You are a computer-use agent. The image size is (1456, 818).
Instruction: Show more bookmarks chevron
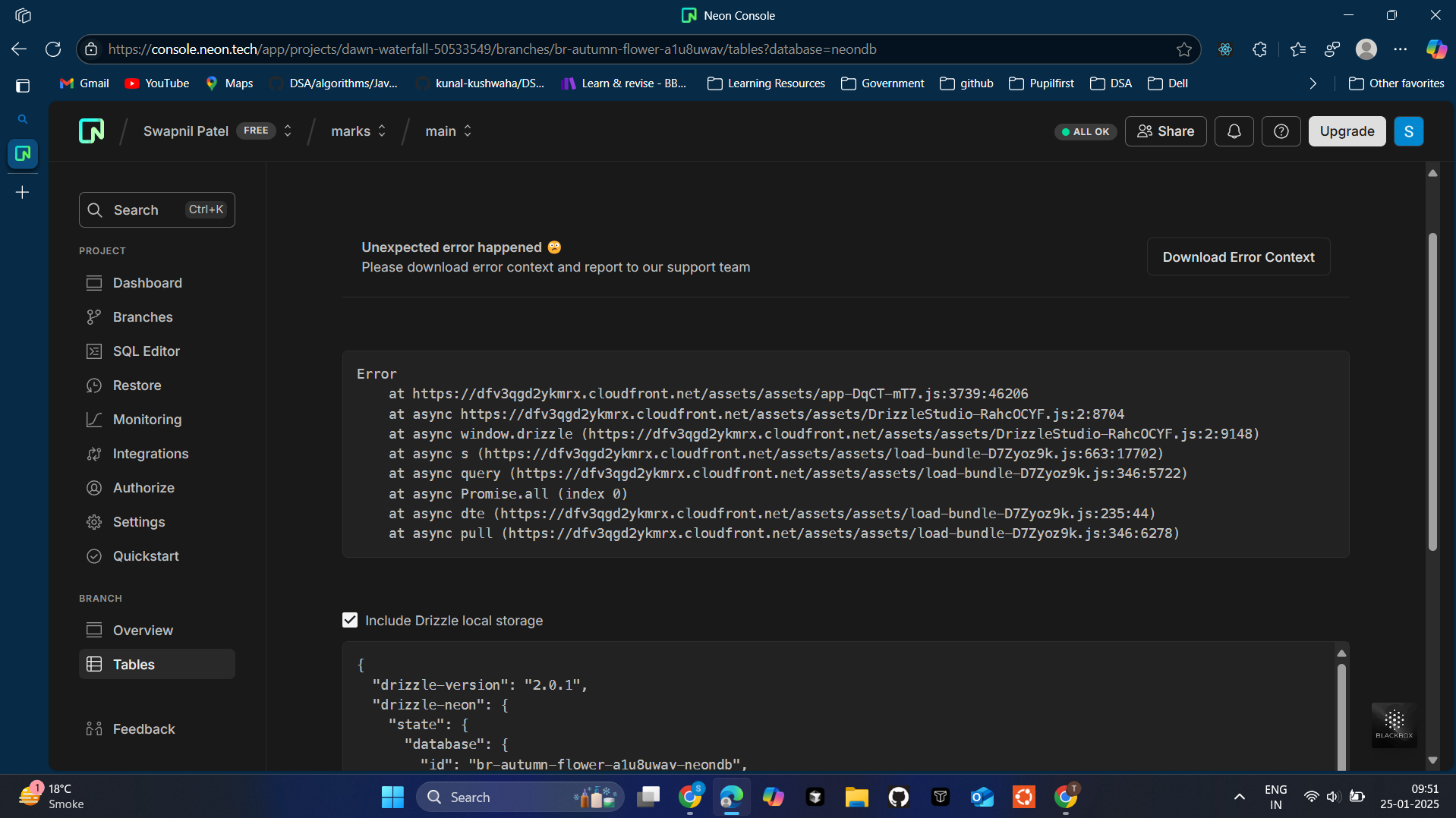[x=1313, y=83]
